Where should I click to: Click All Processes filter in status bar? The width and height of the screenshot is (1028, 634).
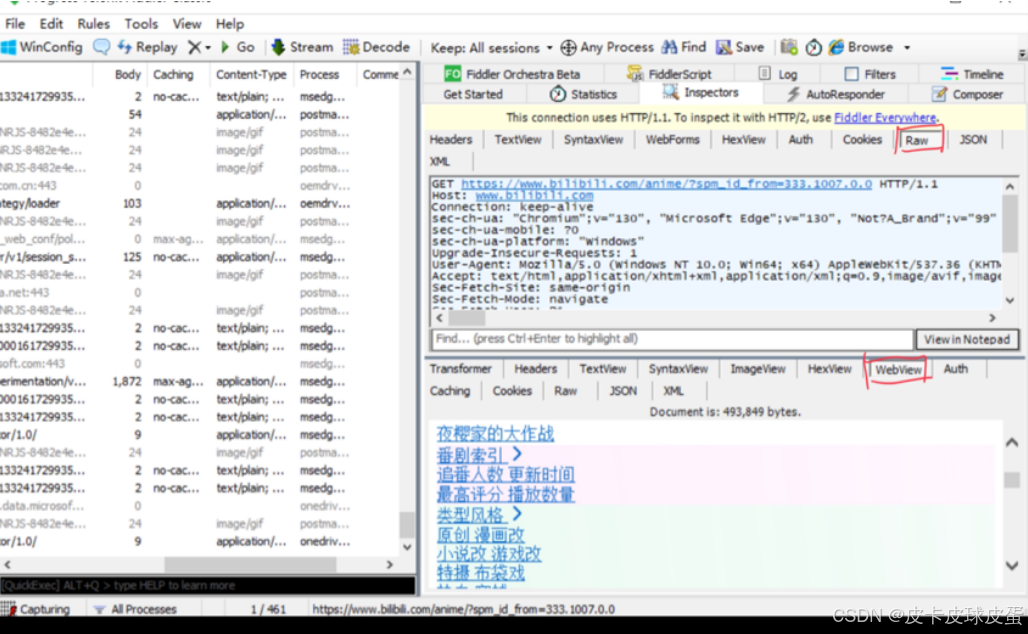coord(136,609)
